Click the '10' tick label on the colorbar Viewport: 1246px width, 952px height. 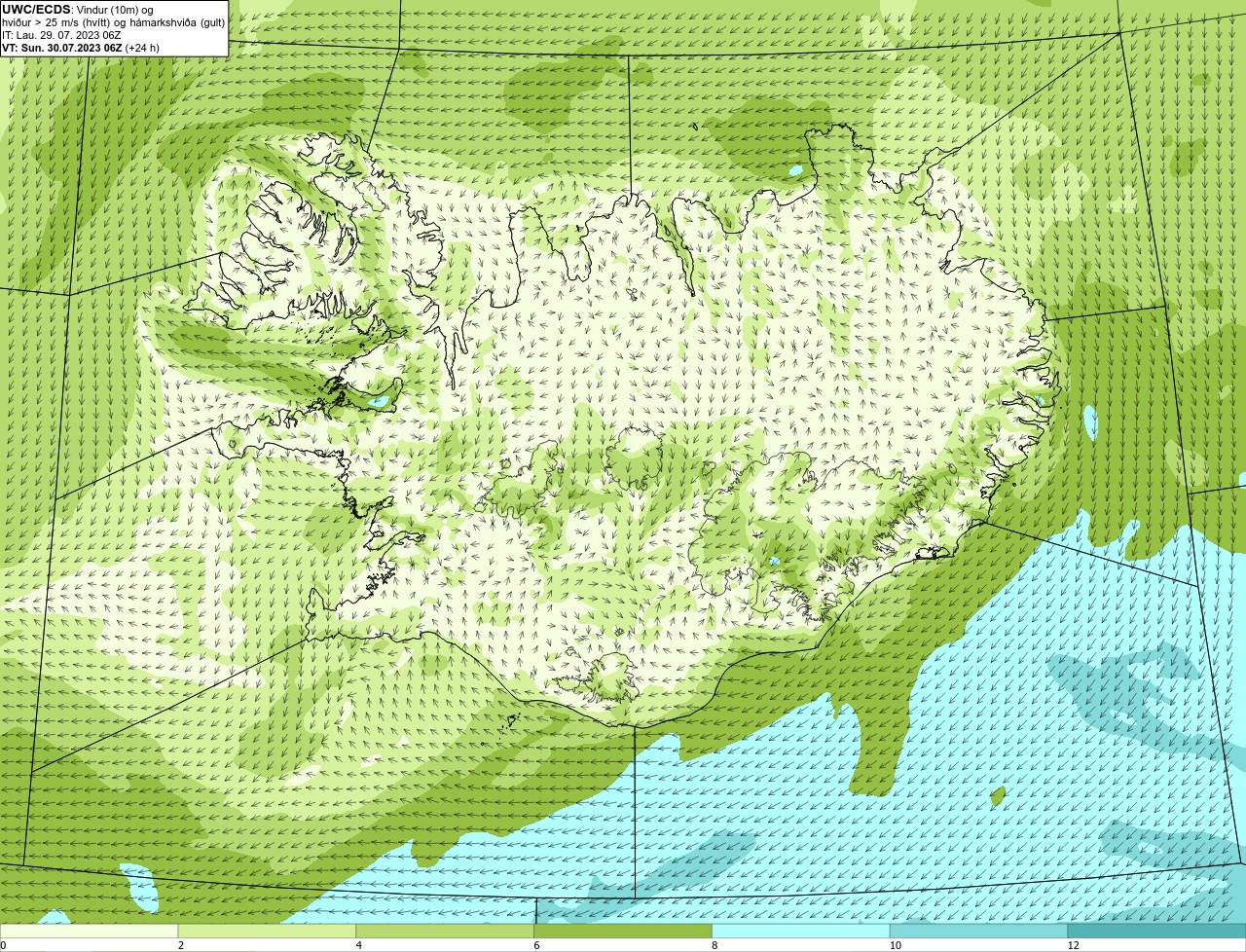(x=896, y=945)
